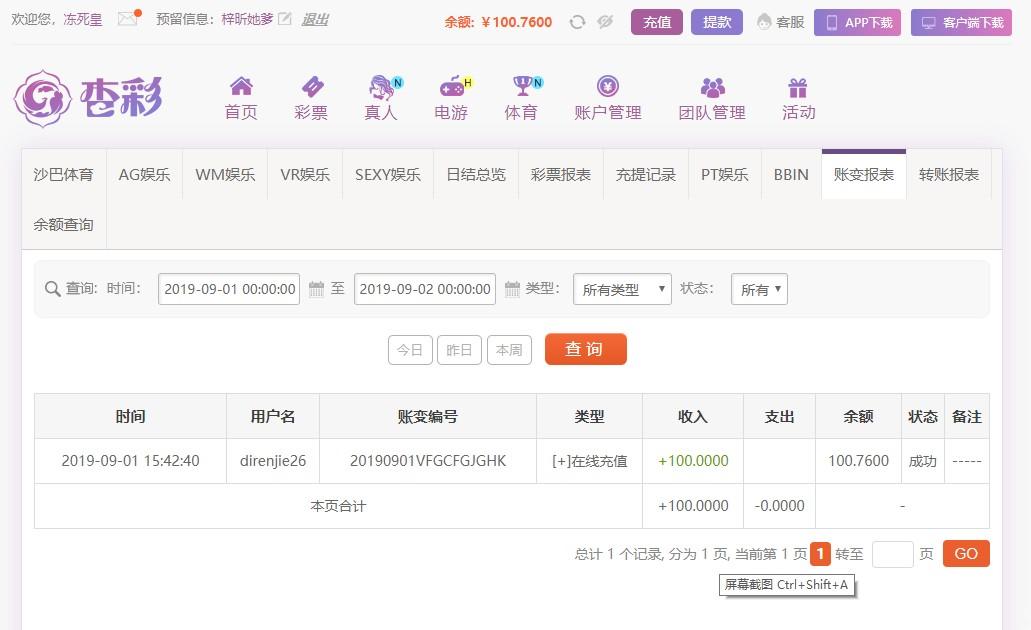Image resolution: width=1031 pixels, height=630 pixels.
Task: Switch to the 转账报表 tab
Action: click(950, 174)
